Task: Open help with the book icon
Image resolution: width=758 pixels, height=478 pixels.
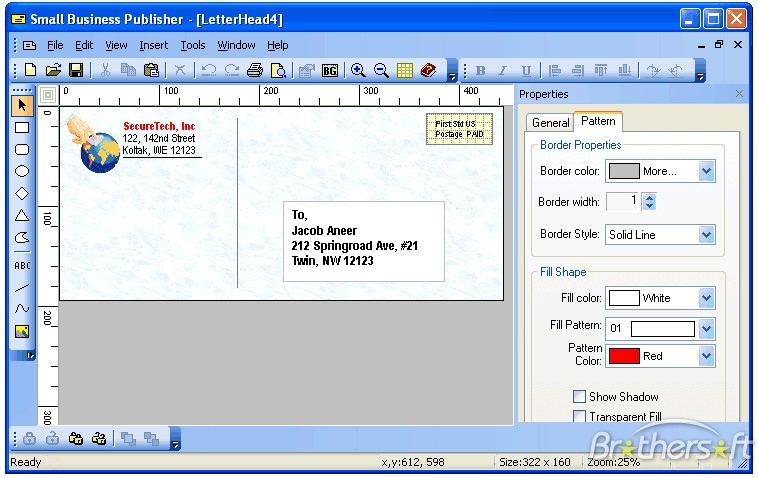Action: 428,70
